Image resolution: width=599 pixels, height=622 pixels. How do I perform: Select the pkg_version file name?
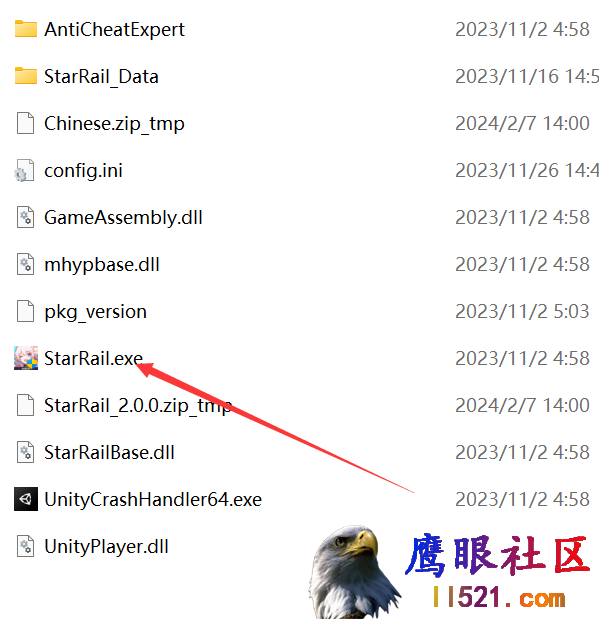[x=95, y=312]
